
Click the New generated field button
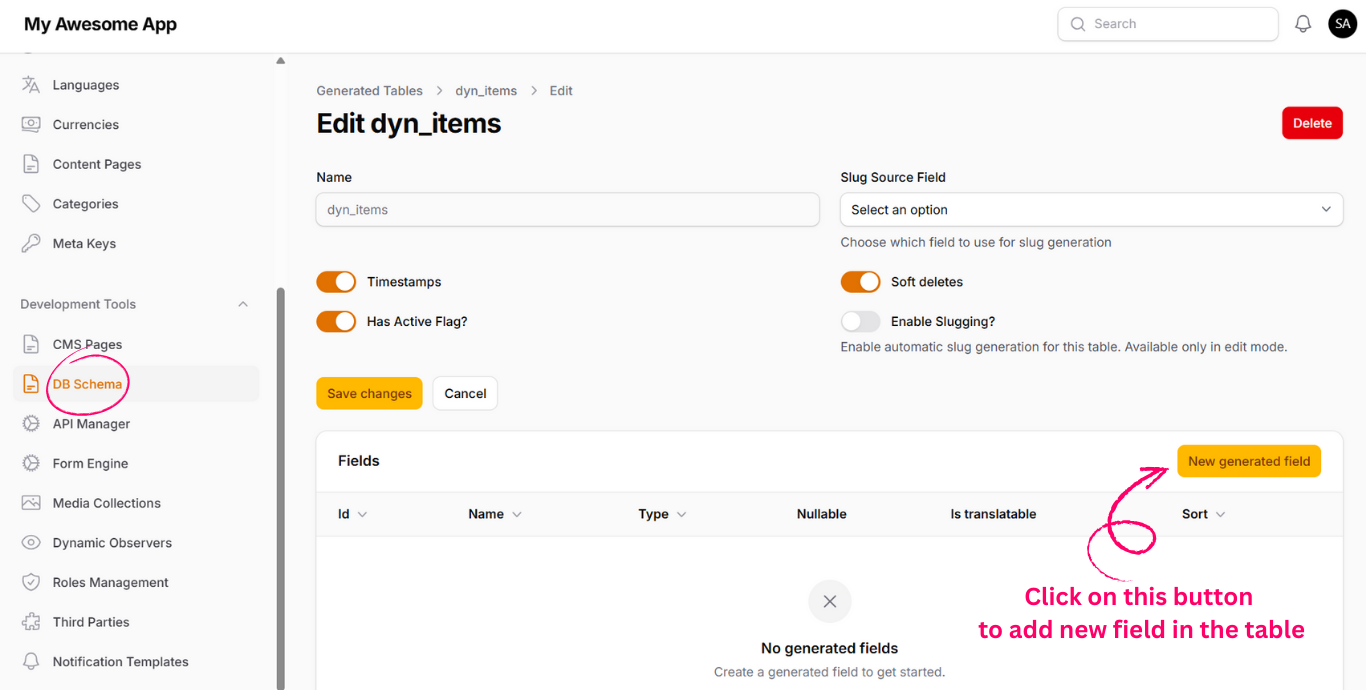[x=1249, y=461]
